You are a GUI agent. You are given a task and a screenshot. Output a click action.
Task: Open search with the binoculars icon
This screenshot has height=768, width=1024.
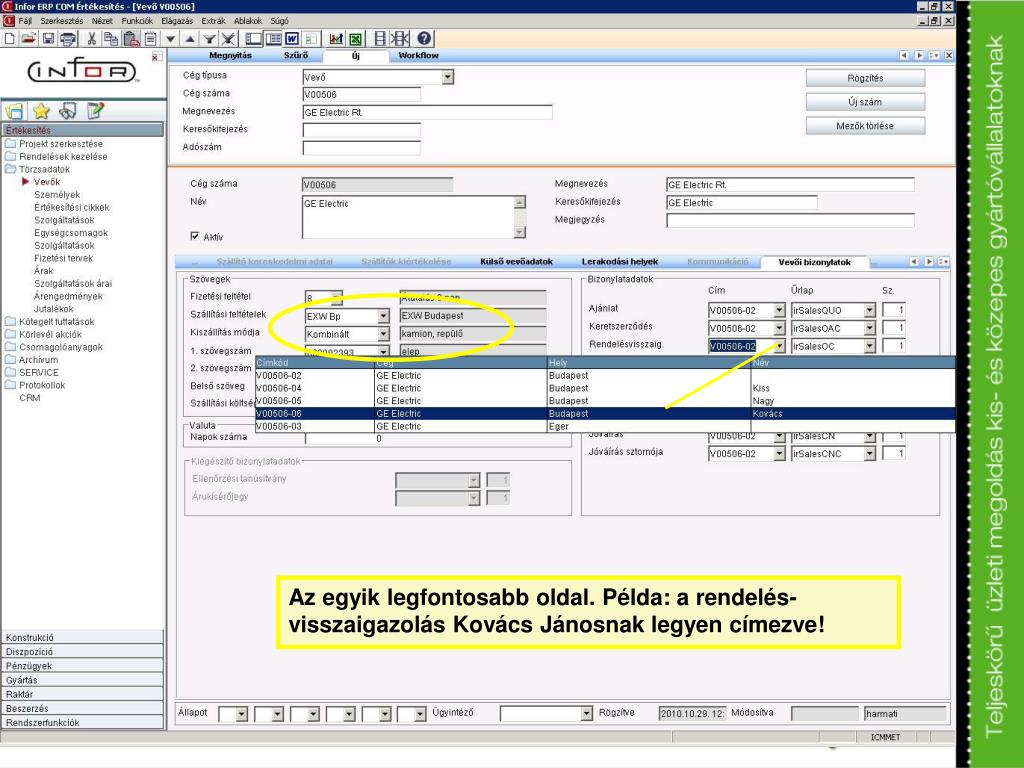pos(68,111)
